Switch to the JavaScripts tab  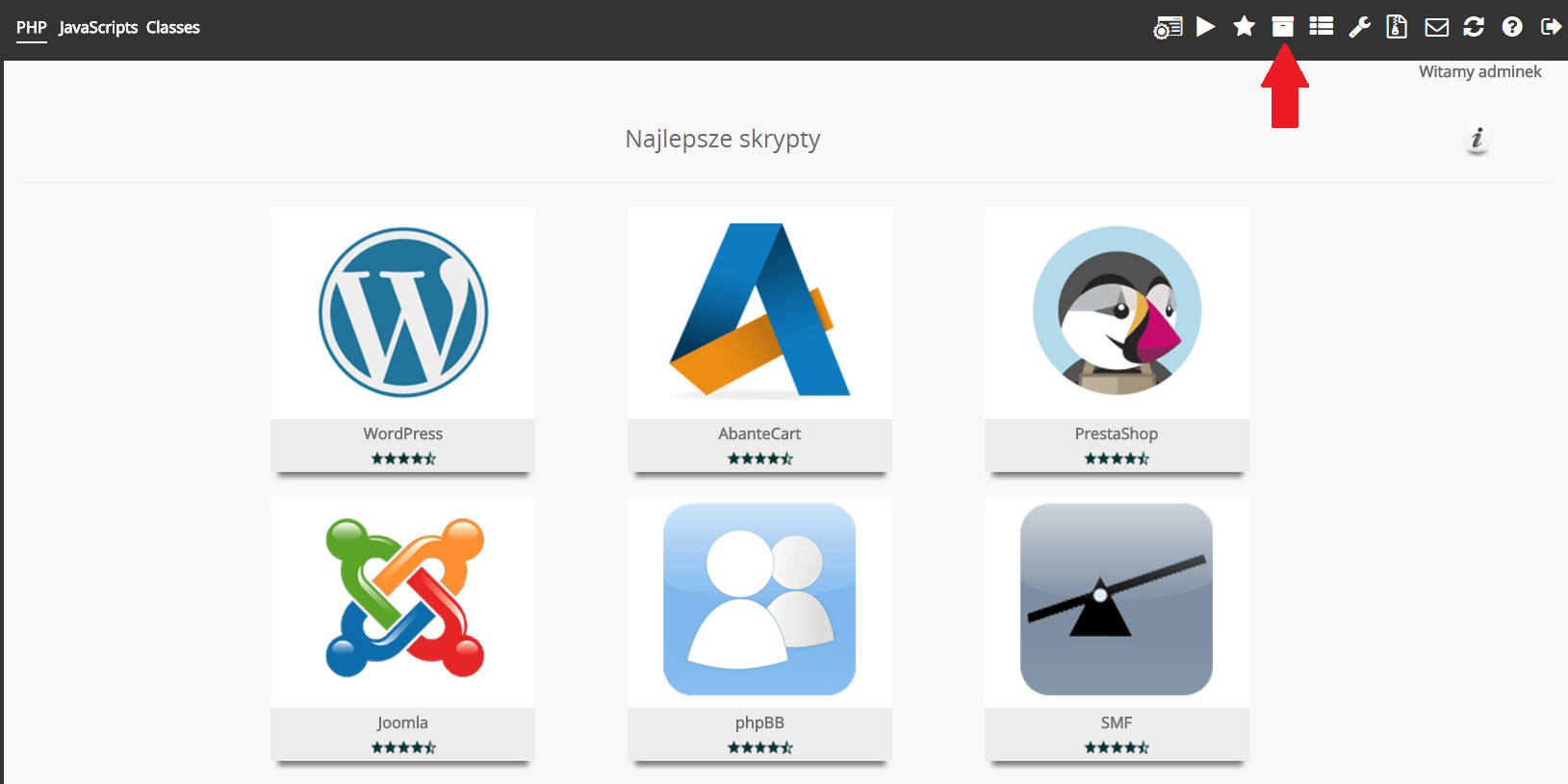click(98, 27)
